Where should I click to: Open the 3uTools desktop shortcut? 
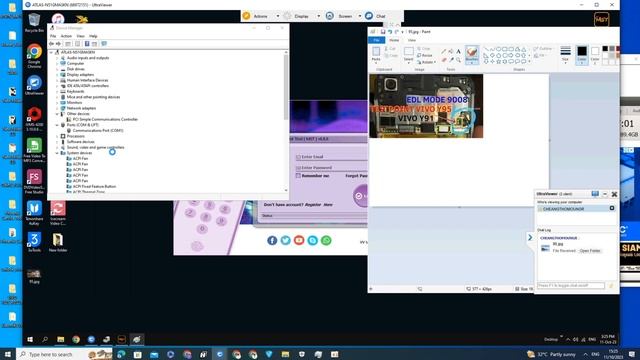[34, 242]
